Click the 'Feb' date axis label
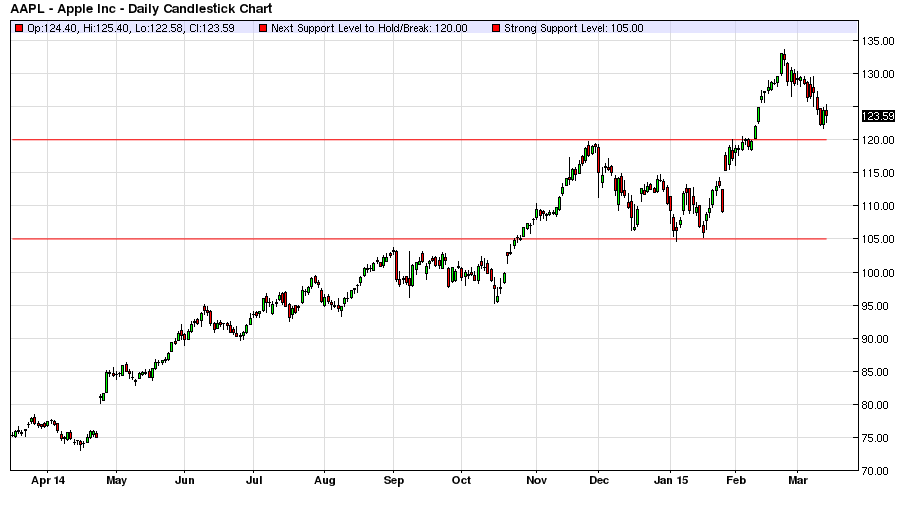 pos(736,481)
